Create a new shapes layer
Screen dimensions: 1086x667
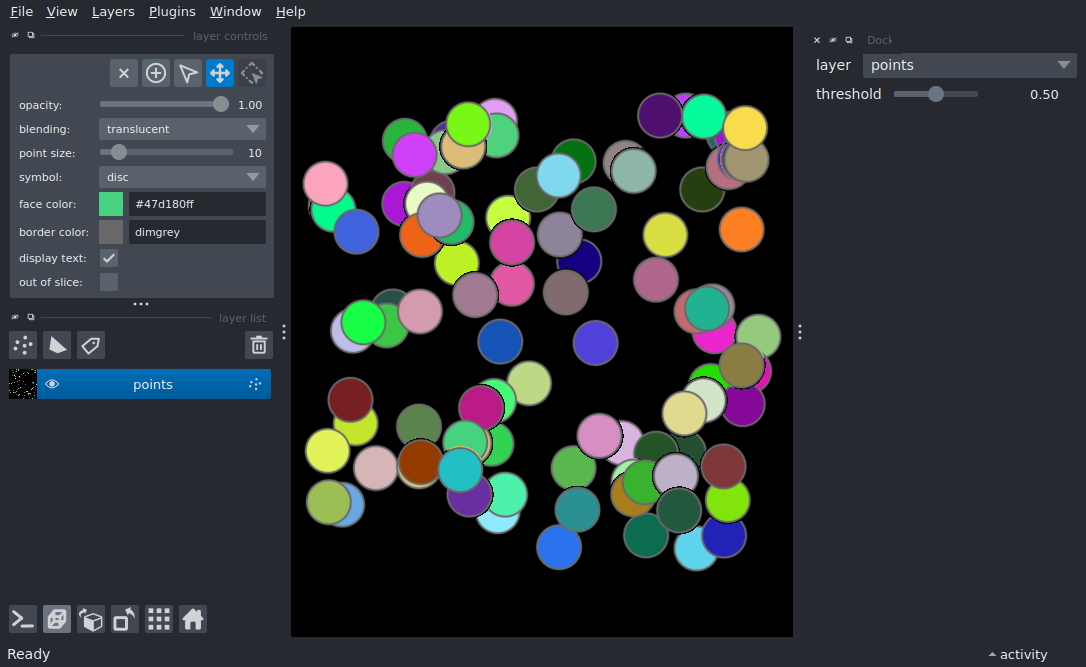click(x=57, y=345)
